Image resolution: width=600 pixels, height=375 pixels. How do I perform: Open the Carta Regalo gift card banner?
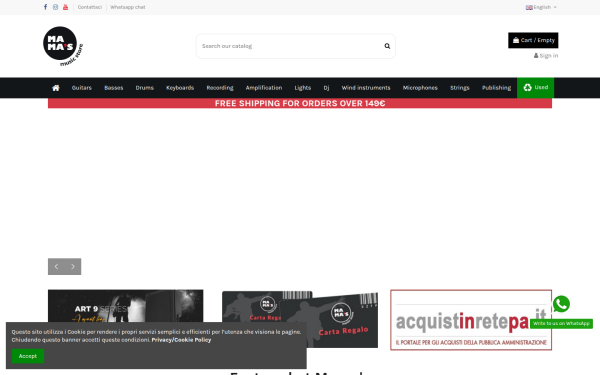[300, 319]
